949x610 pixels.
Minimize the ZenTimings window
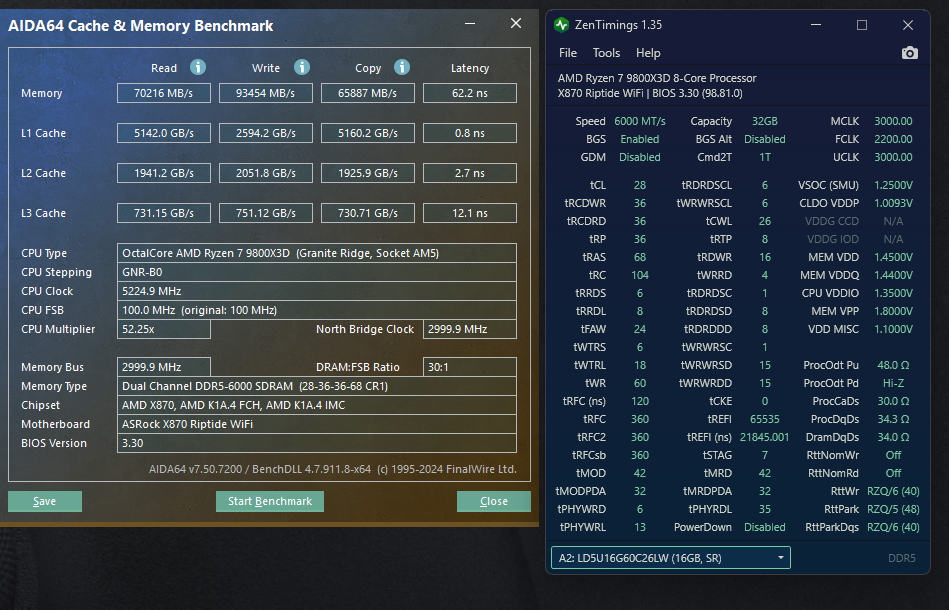816,25
